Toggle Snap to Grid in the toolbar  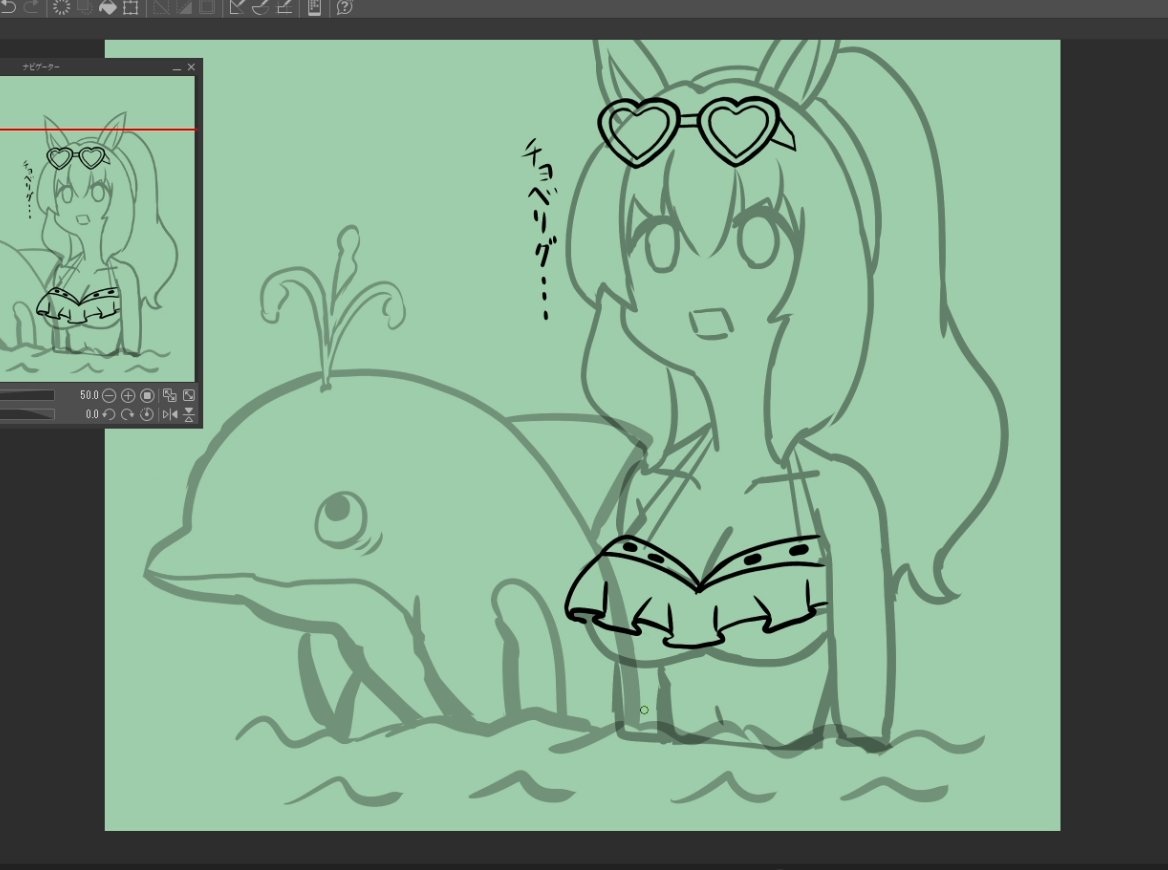point(285,7)
